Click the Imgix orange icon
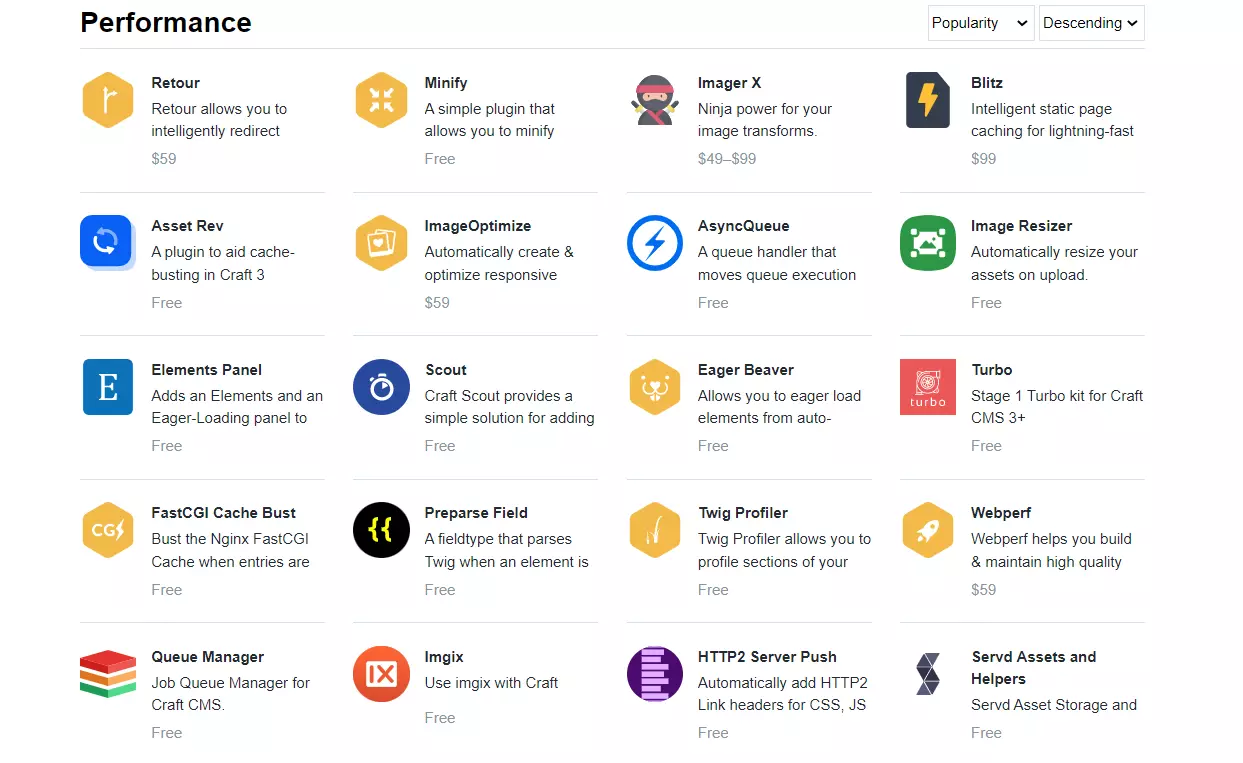The image size is (1243, 763). tap(381, 674)
